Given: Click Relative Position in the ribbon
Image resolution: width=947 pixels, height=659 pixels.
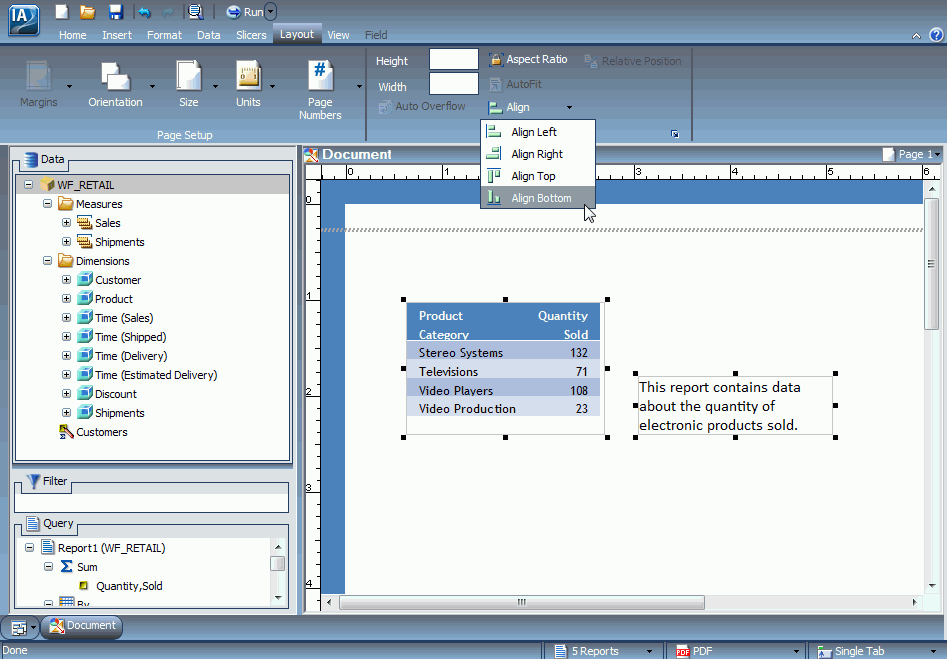Looking at the screenshot, I should tap(632, 61).
